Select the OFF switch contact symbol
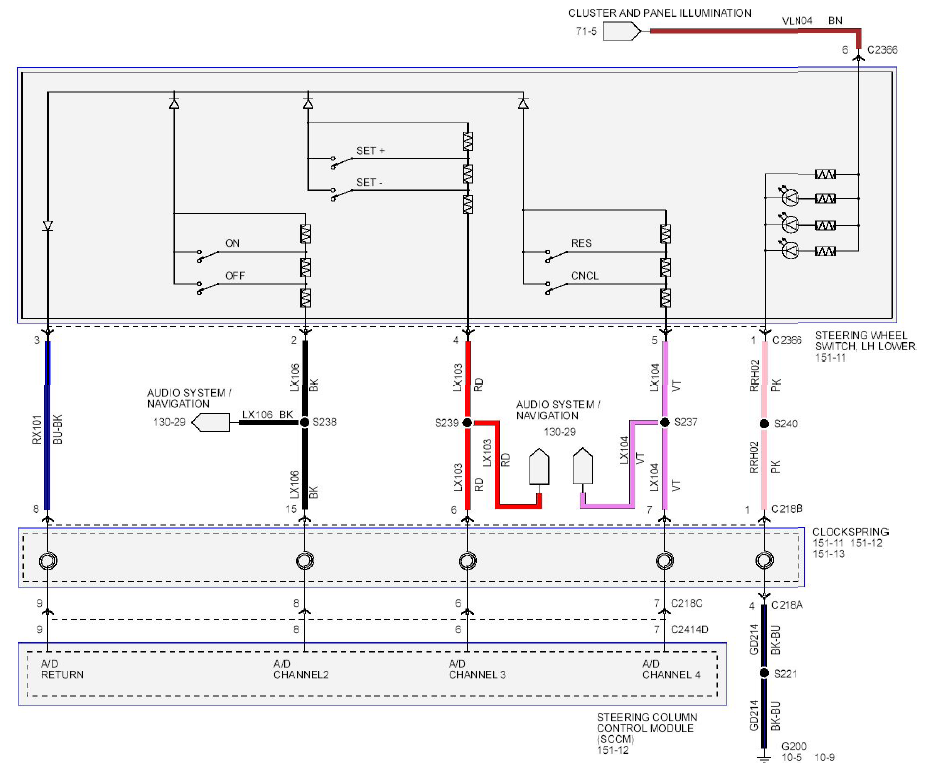 tap(207, 288)
